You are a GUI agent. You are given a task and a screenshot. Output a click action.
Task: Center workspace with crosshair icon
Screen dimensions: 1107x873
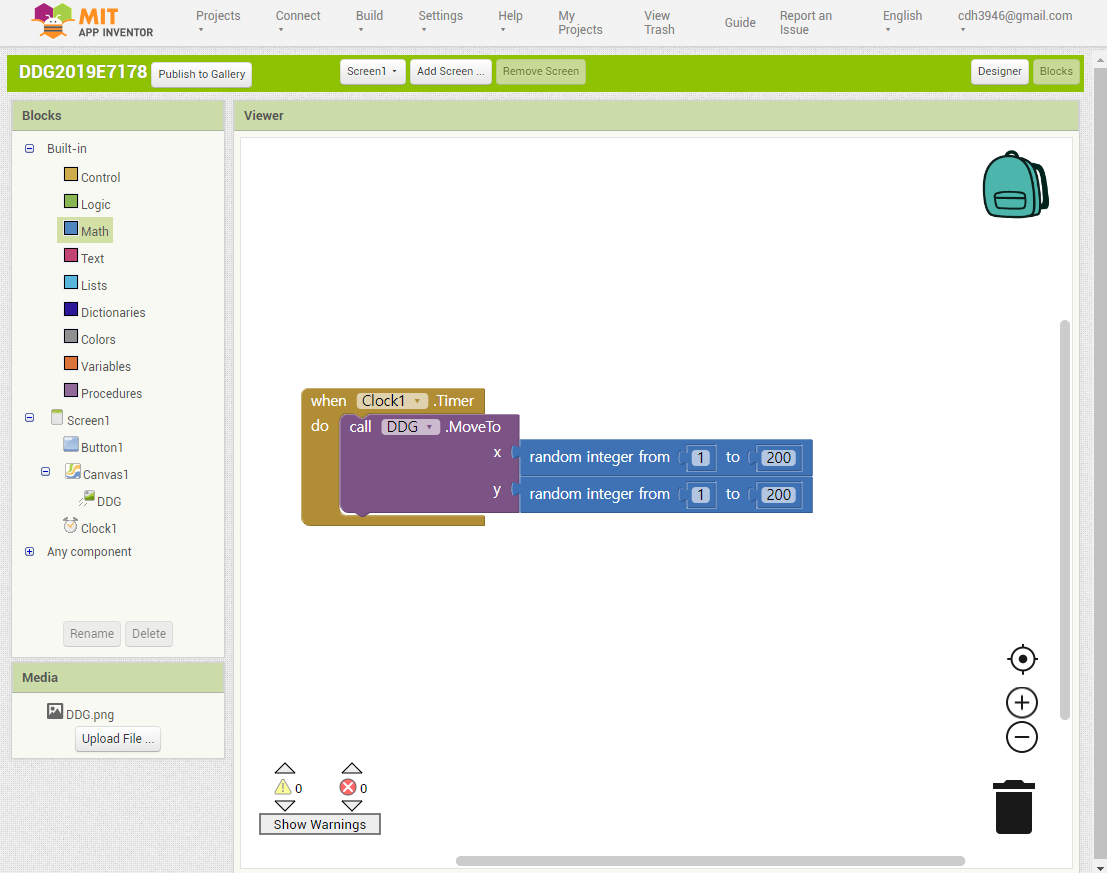coord(1022,659)
